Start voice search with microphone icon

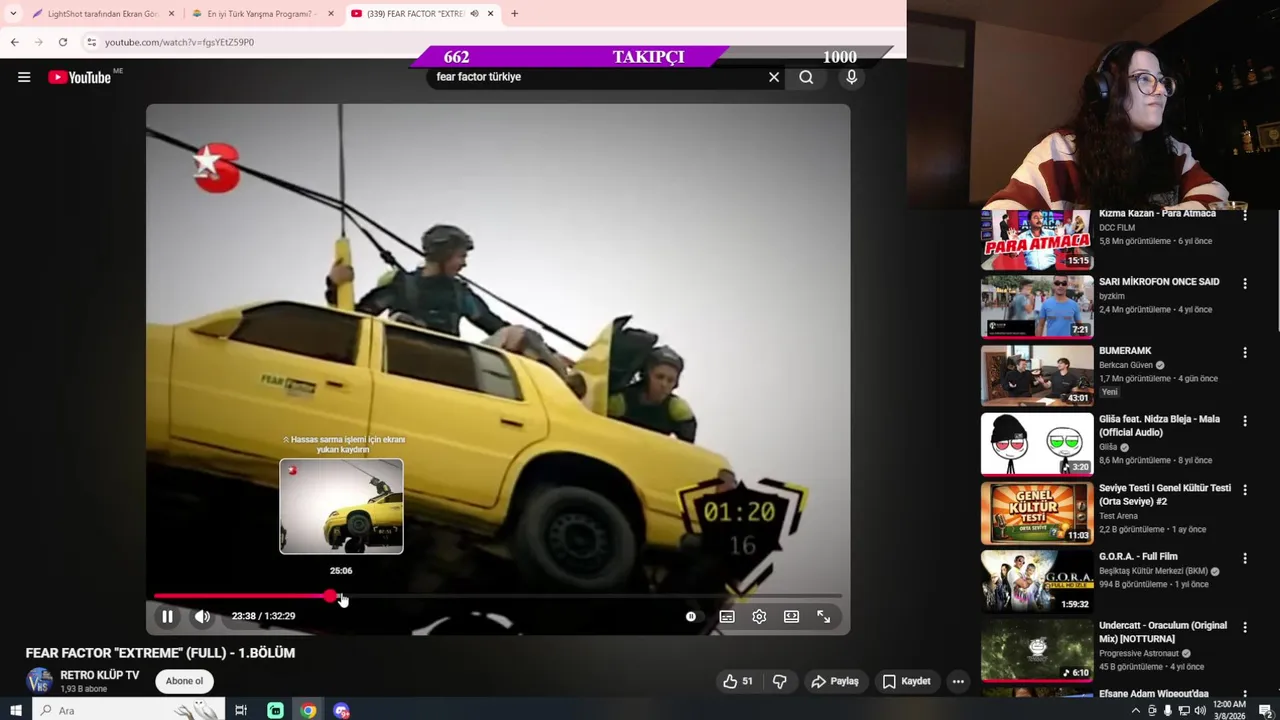click(x=852, y=77)
